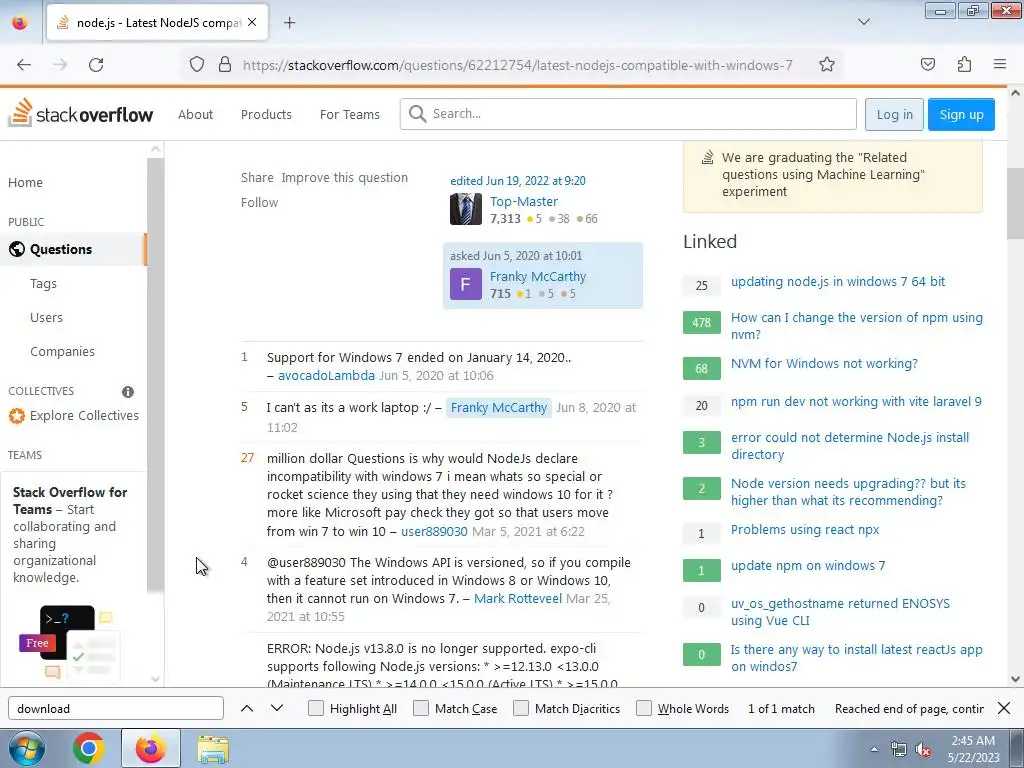Click the search magnifier icon

(417, 114)
